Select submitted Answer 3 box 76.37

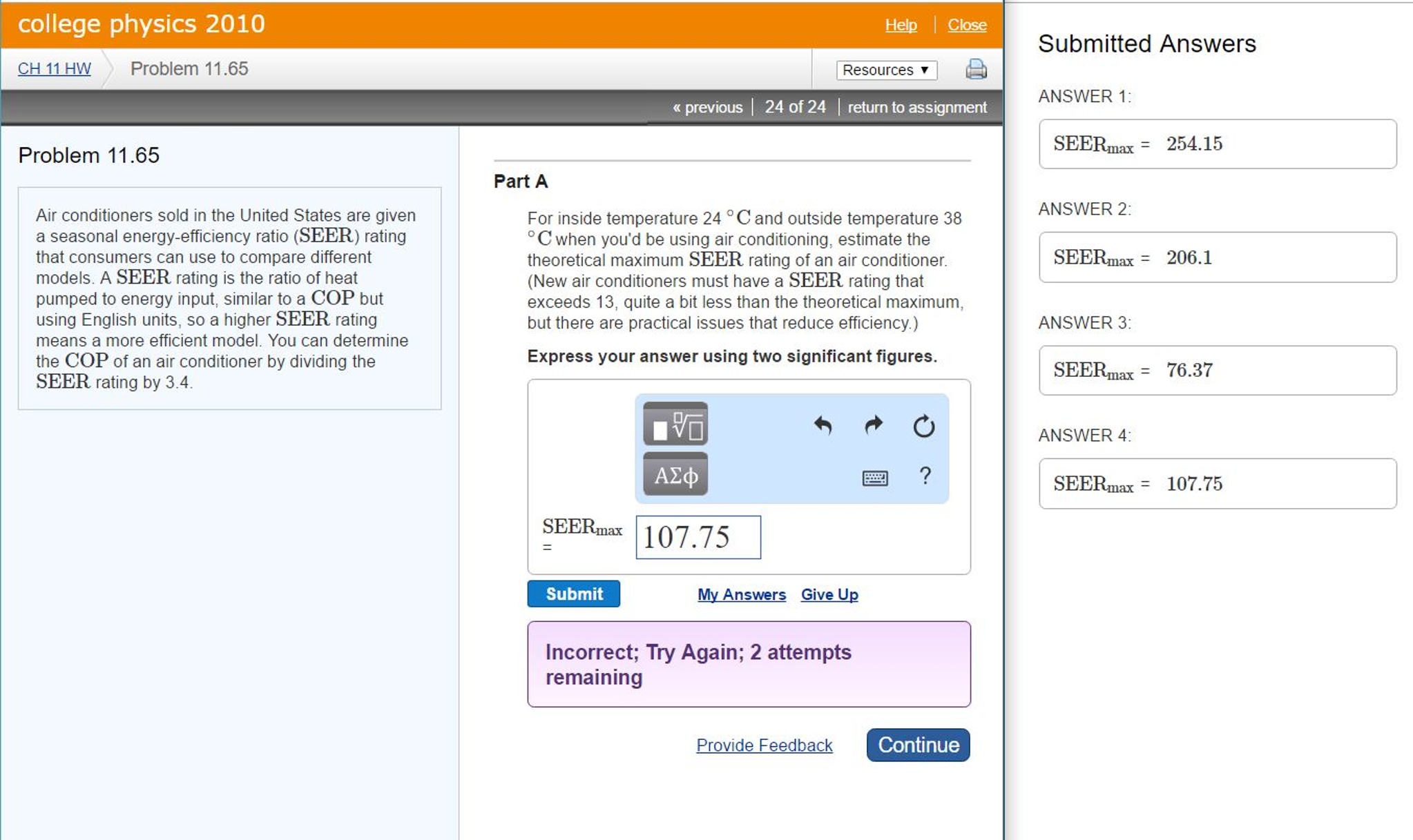point(1217,371)
